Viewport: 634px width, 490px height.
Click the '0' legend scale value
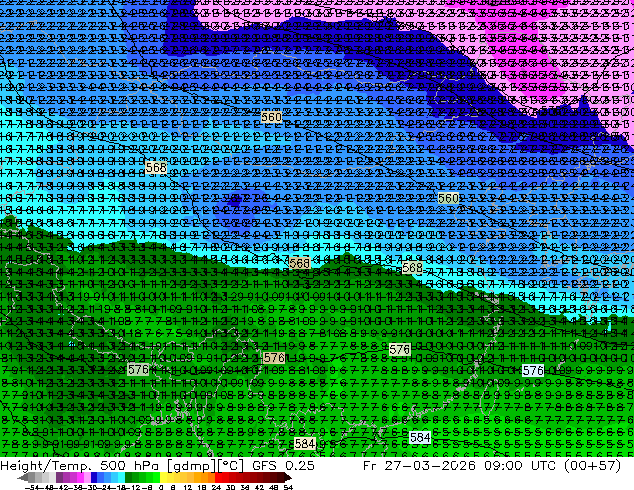click(161, 487)
